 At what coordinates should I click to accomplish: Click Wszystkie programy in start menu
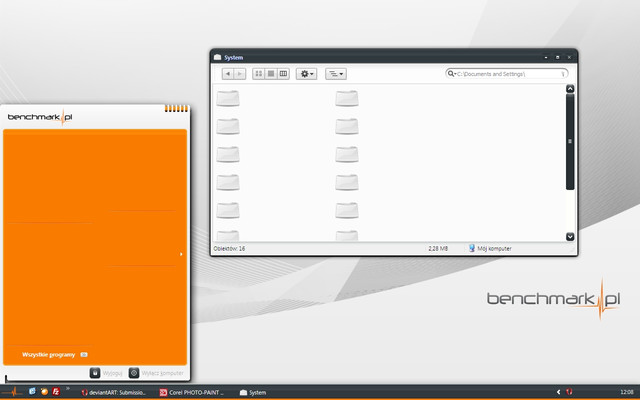[x=49, y=355]
